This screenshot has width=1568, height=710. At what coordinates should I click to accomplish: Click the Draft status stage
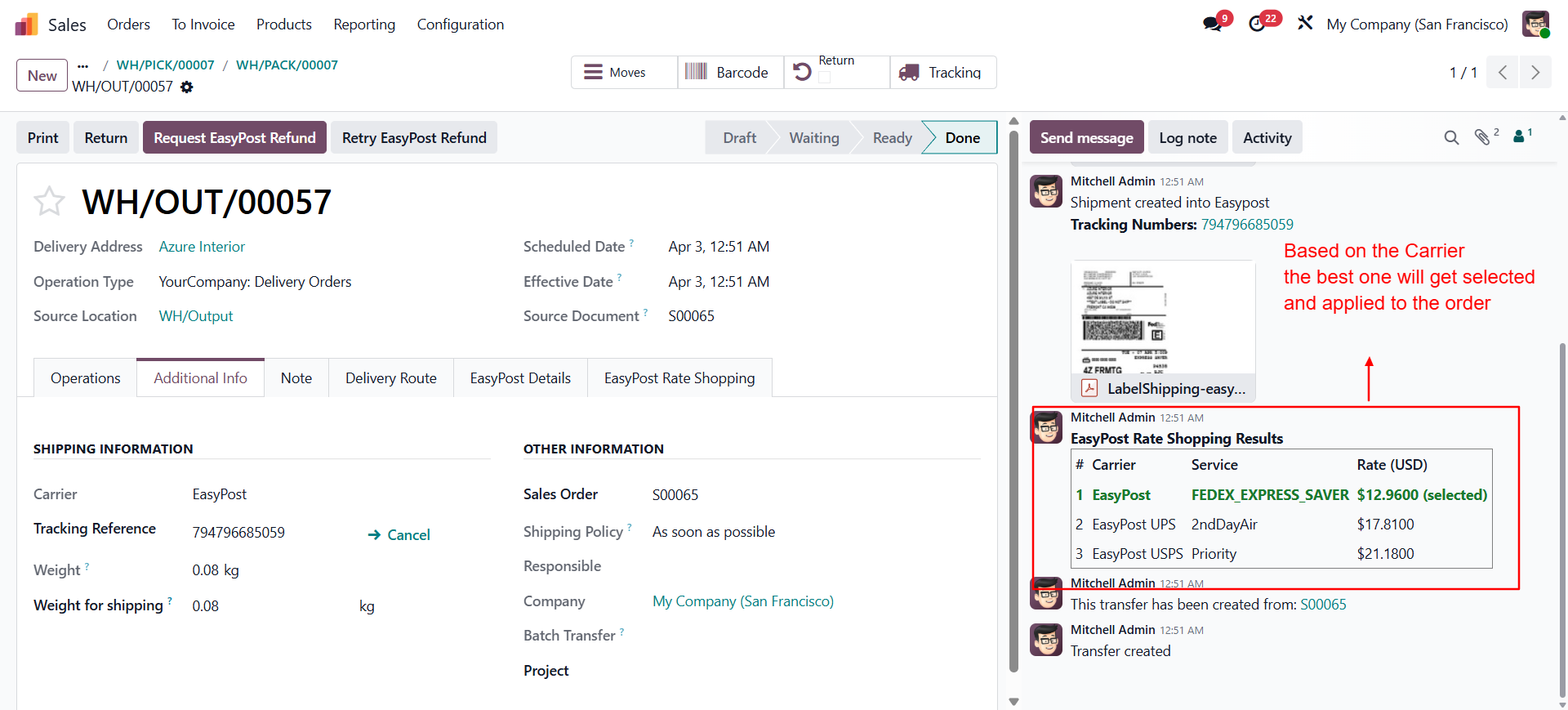739,137
